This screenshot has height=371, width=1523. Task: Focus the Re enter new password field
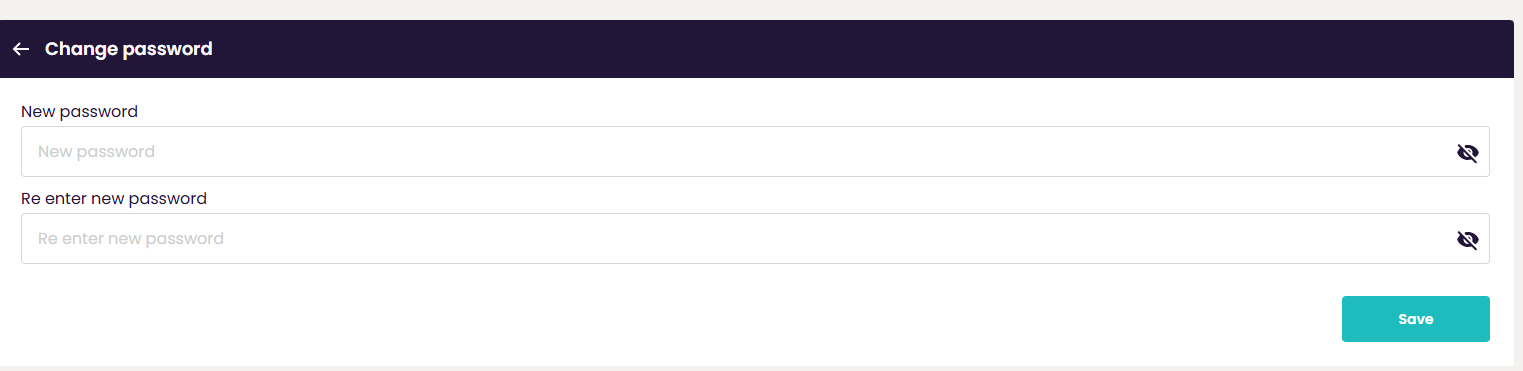pos(755,239)
